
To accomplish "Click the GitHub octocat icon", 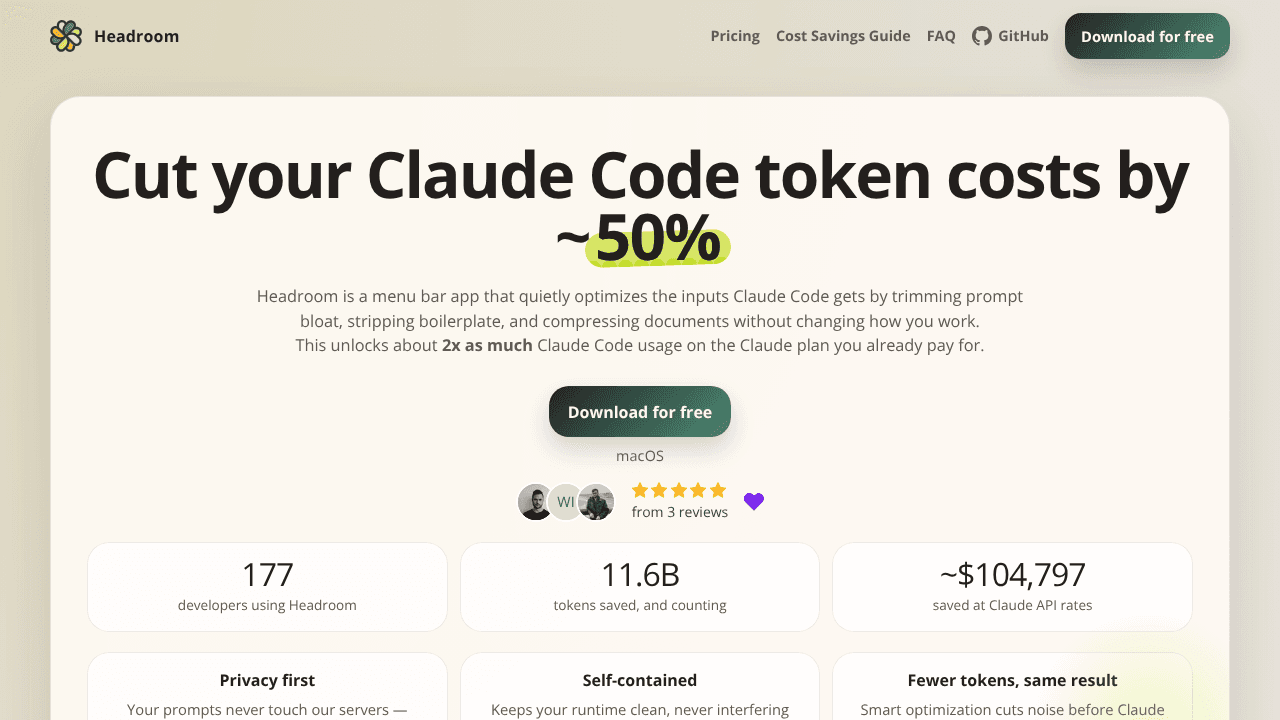I will [x=982, y=36].
